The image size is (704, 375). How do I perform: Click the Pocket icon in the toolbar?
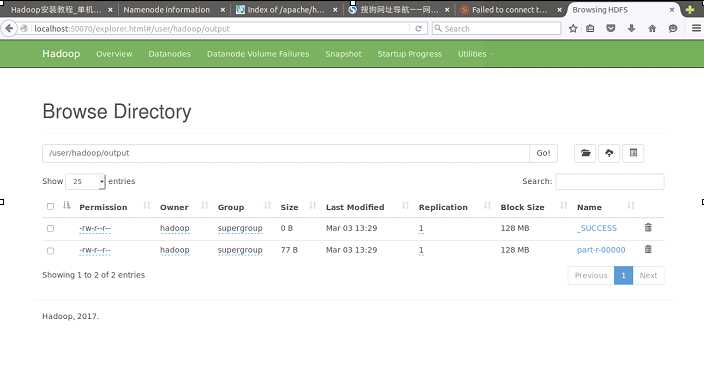point(611,28)
